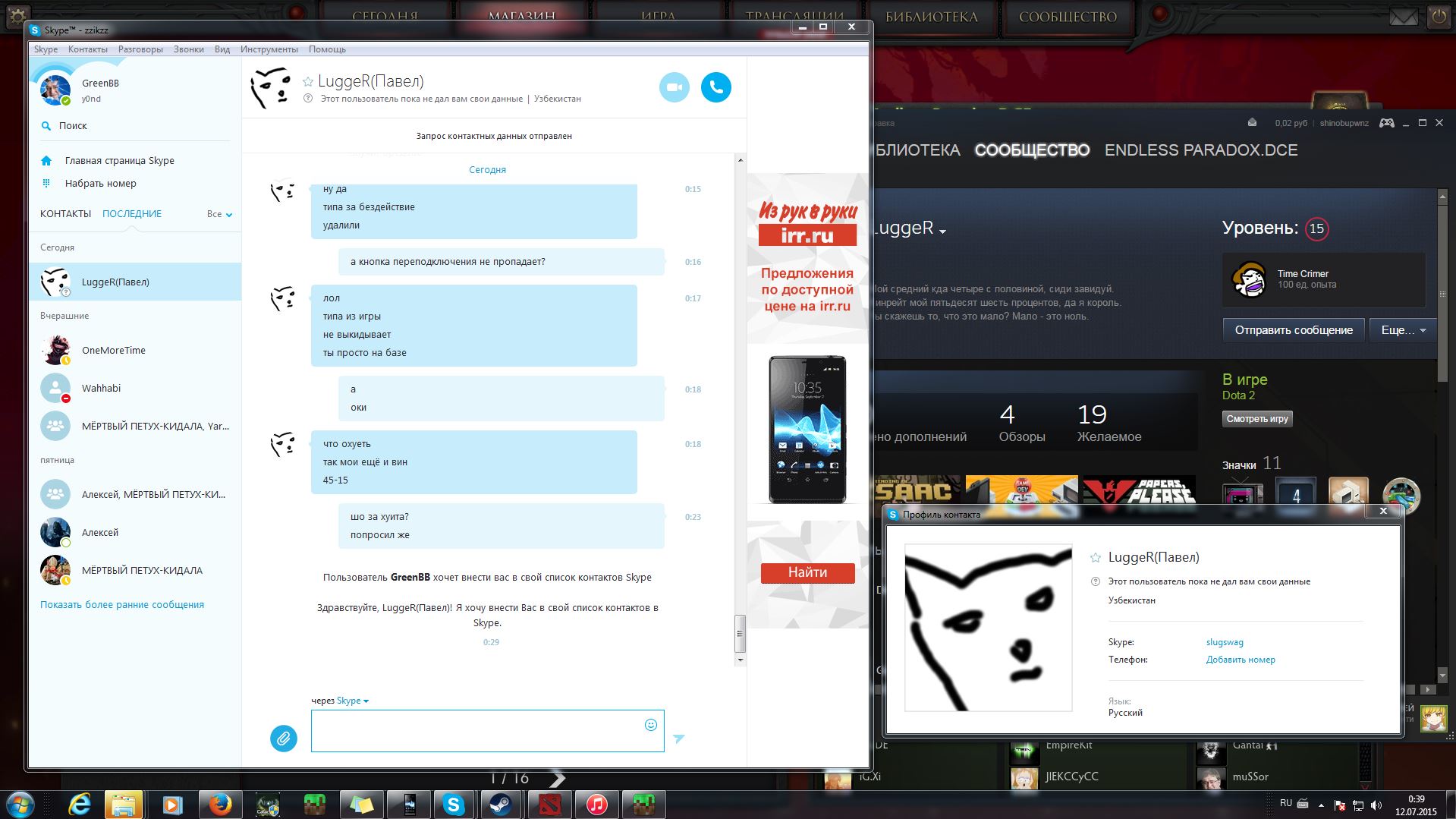Click the Dota 2 power quit icon

point(1439,16)
